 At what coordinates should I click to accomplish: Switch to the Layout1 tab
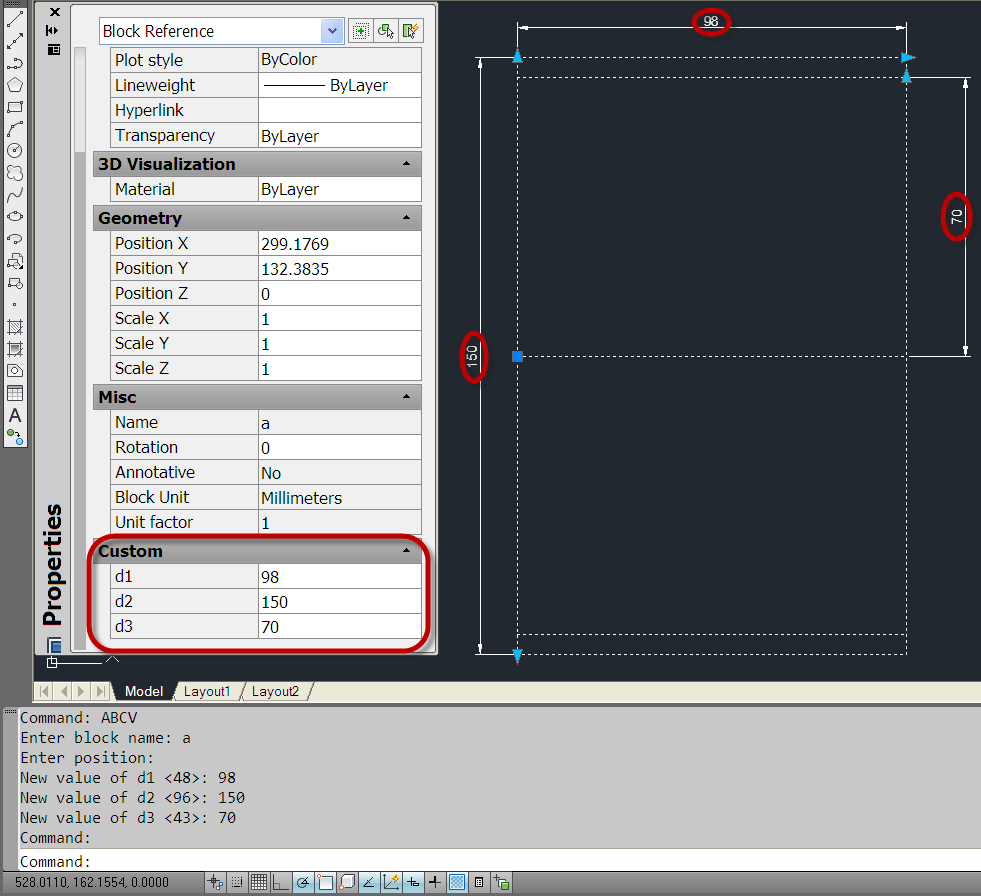tap(207, 691)
